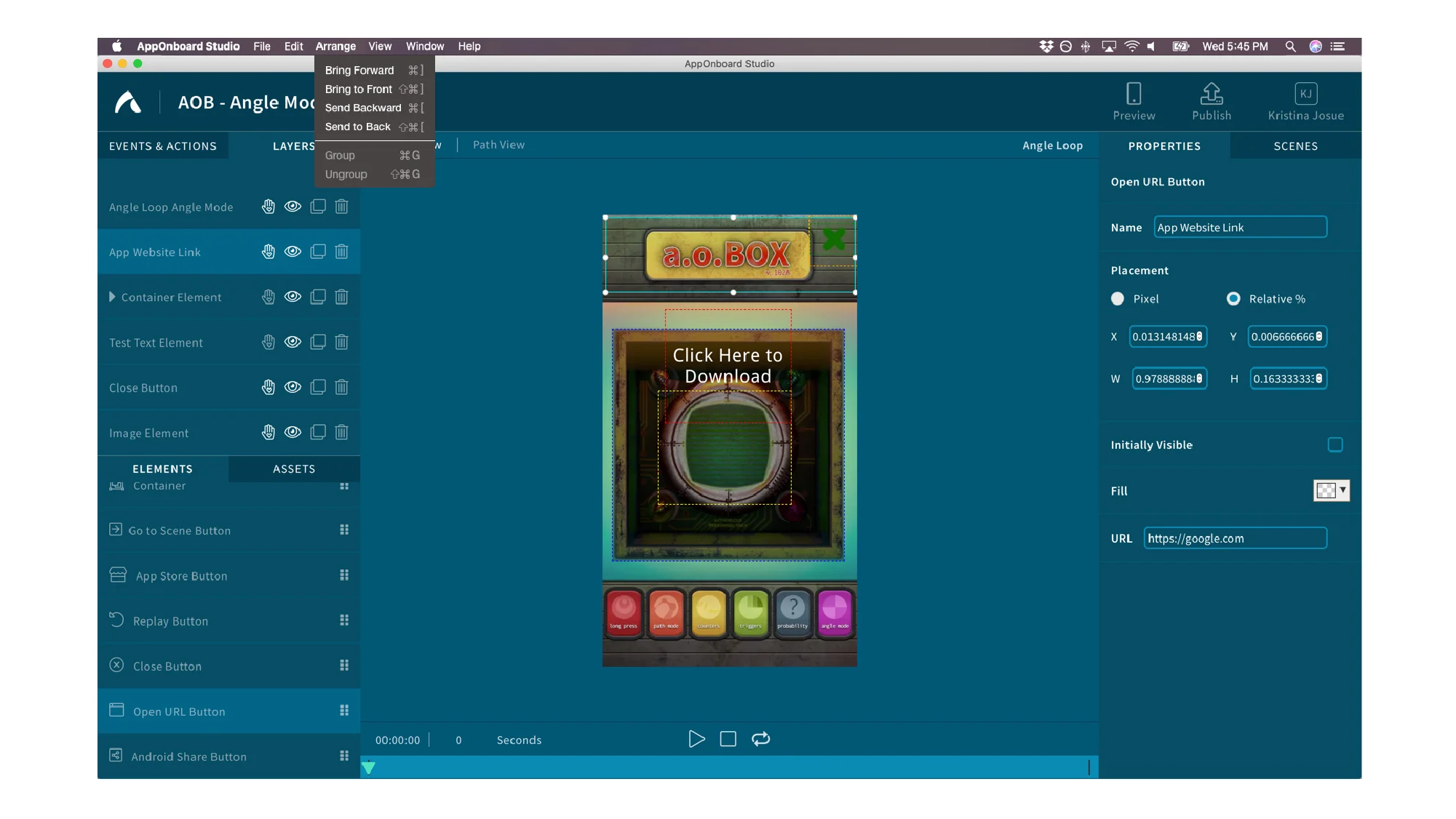This screenshot has width=1456, height=819.
Task: Click the hand lock icon for App Website Link
Action: [x=268, y=251]
